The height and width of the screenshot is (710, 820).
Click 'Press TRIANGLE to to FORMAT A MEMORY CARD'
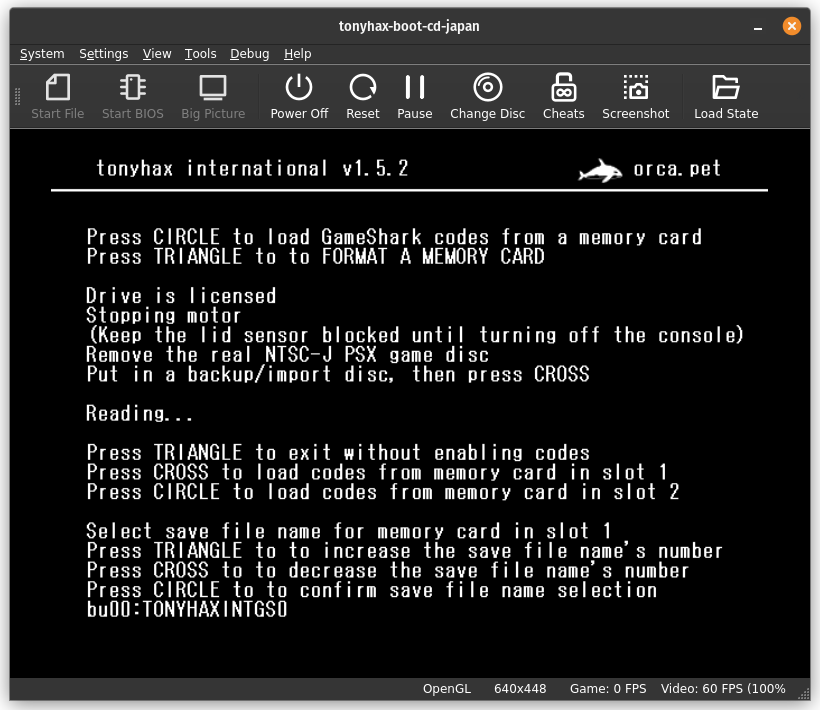(315, 257)
